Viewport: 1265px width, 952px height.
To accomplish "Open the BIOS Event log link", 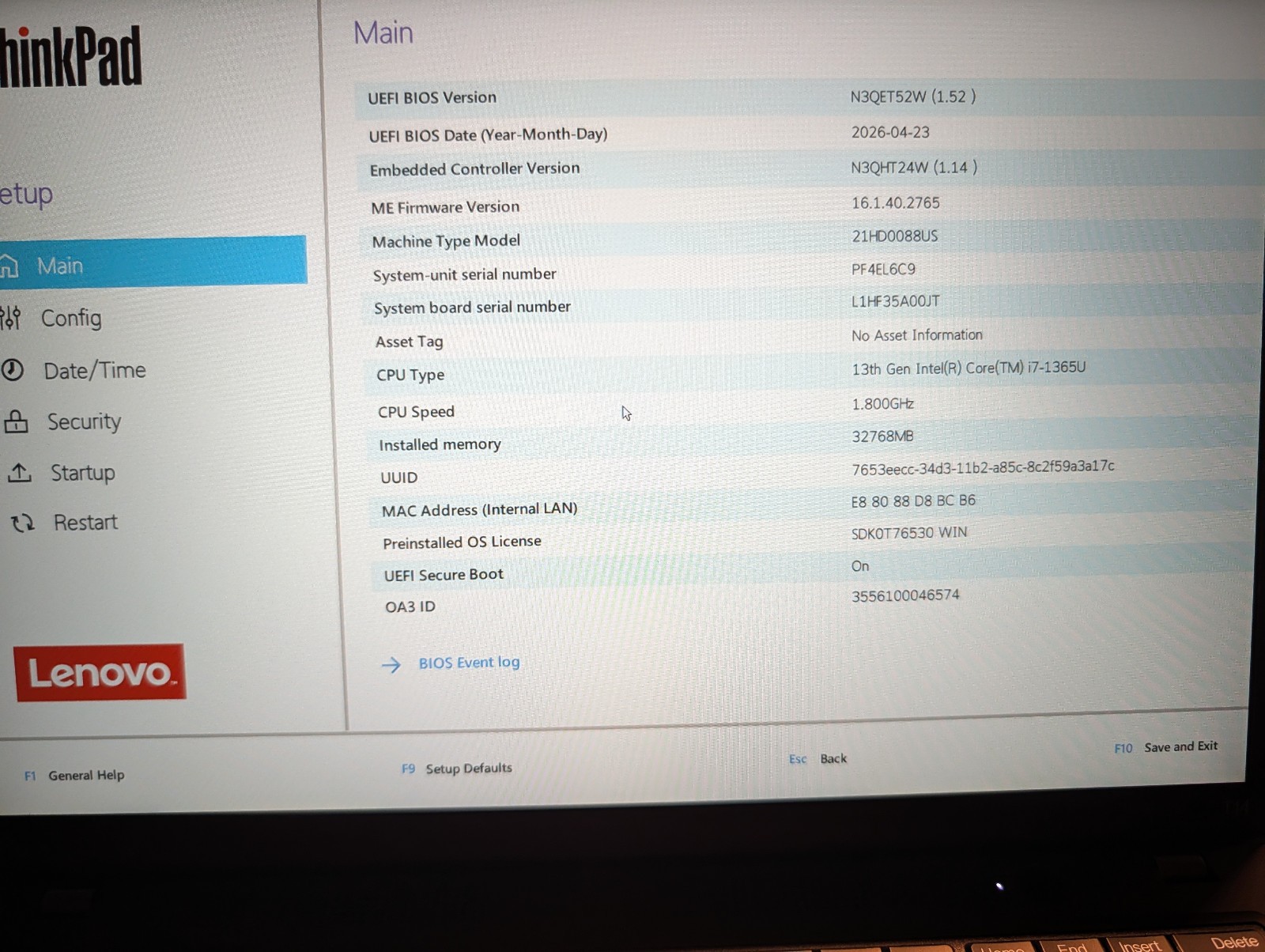I will (x=470, y=663).
